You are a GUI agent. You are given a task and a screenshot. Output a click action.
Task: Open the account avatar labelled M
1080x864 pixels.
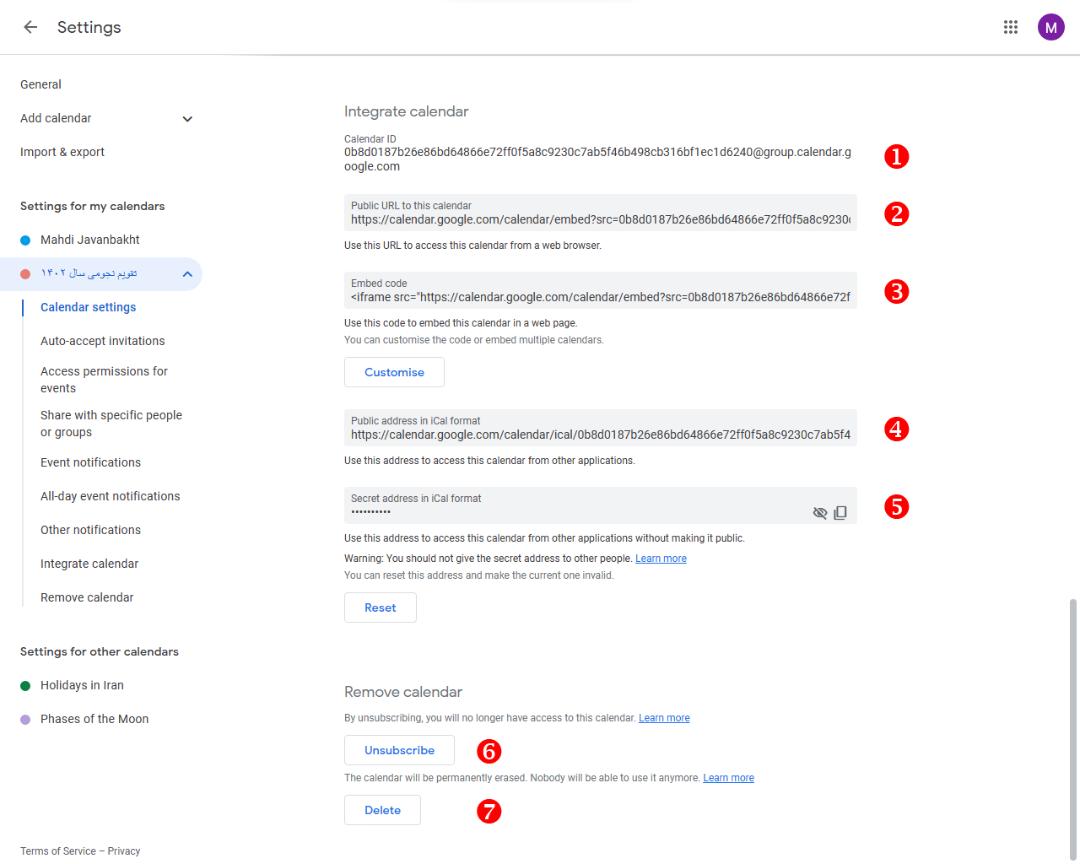coord(1051,27)
